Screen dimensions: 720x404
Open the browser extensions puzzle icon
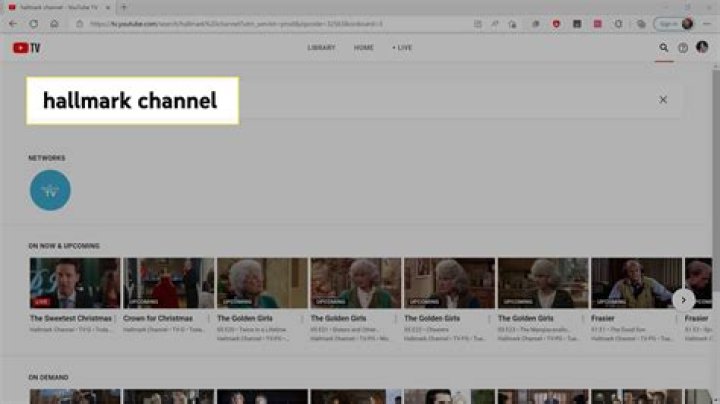(x=618, y=24)
